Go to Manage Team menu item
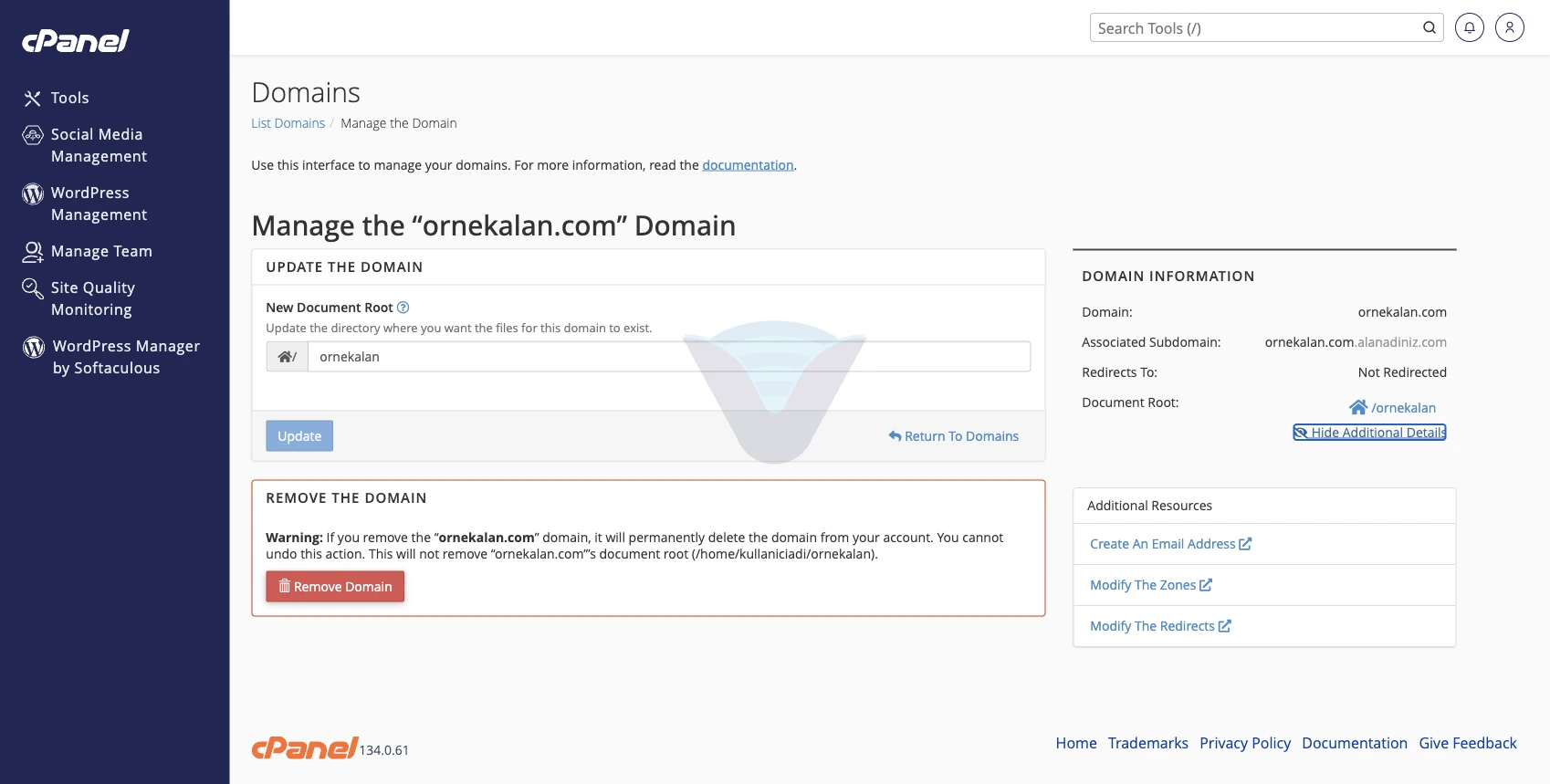This screenshot has height=784, width=1550. 101,251
